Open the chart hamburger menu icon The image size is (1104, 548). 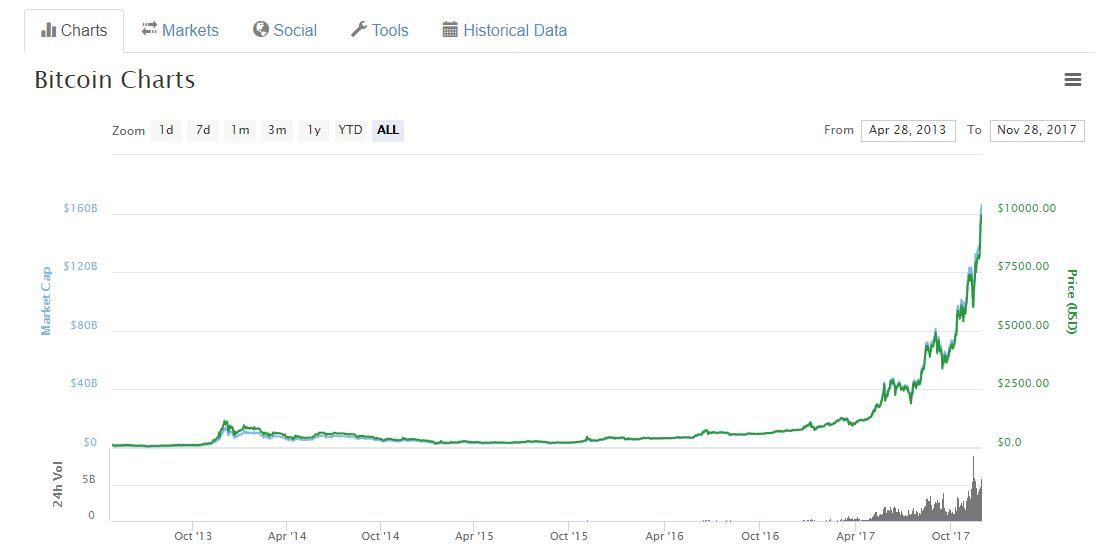click(1072, 80)
